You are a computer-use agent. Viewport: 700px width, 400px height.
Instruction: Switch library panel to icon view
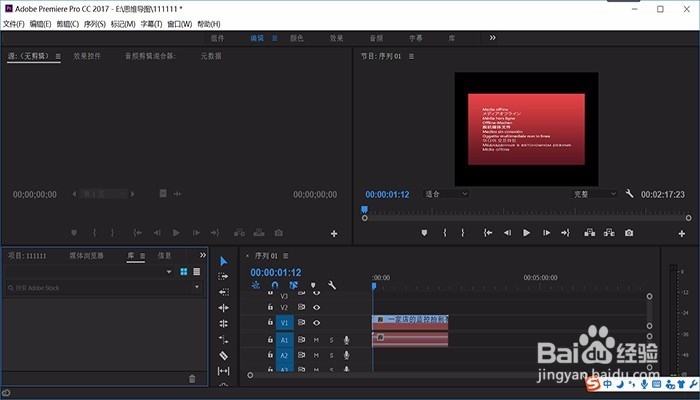(x=183, y=271)
